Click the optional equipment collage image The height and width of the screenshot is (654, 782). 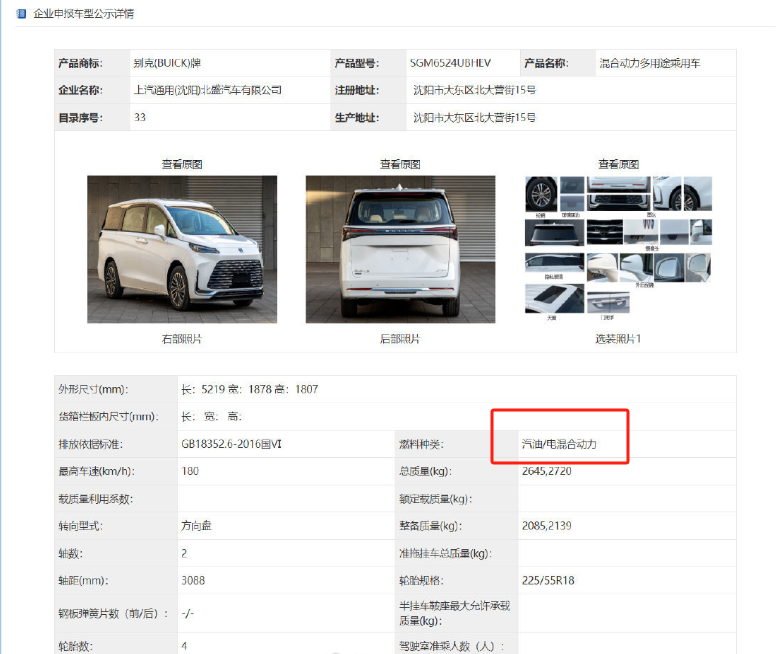click(x=618, y=248)
